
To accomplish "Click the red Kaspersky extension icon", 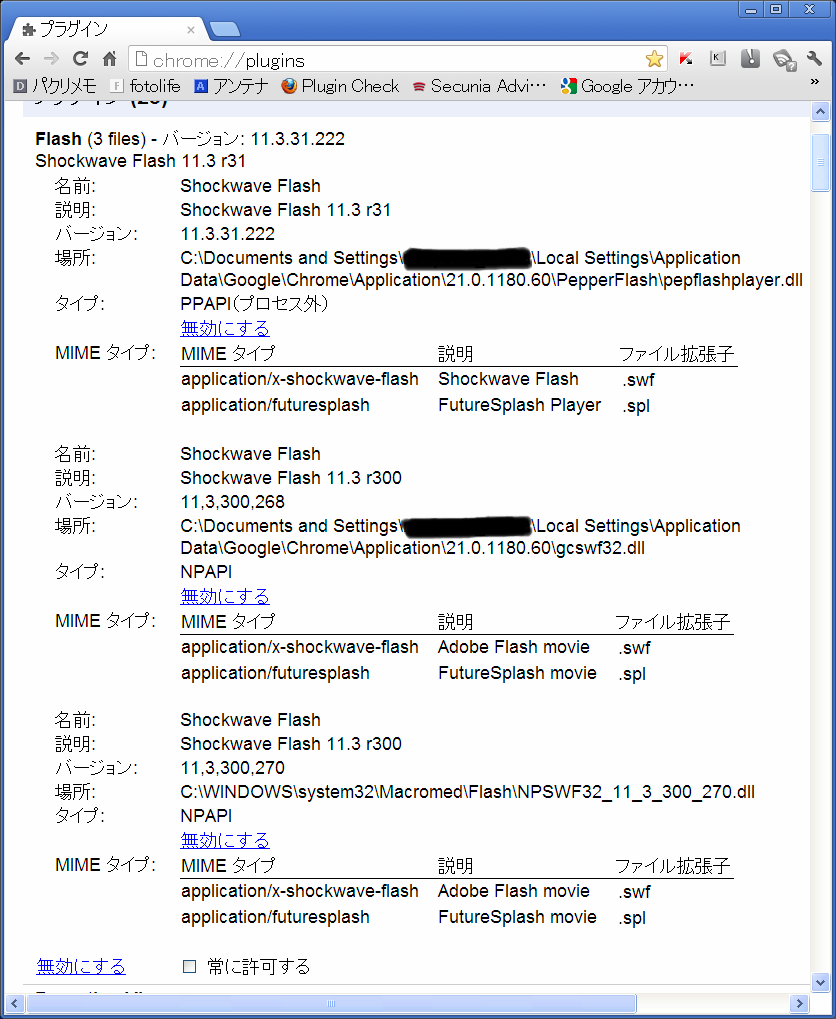I will coord(685,59).
